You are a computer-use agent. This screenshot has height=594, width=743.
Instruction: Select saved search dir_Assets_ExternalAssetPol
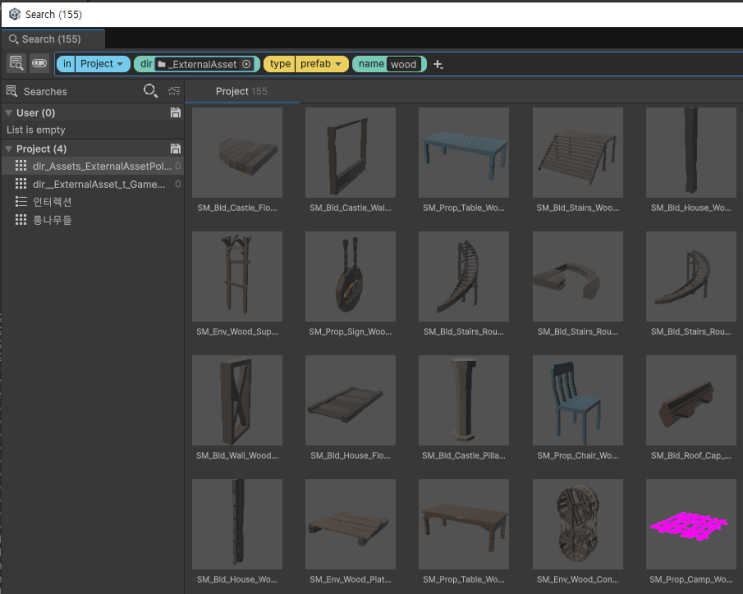coord(100,166)
